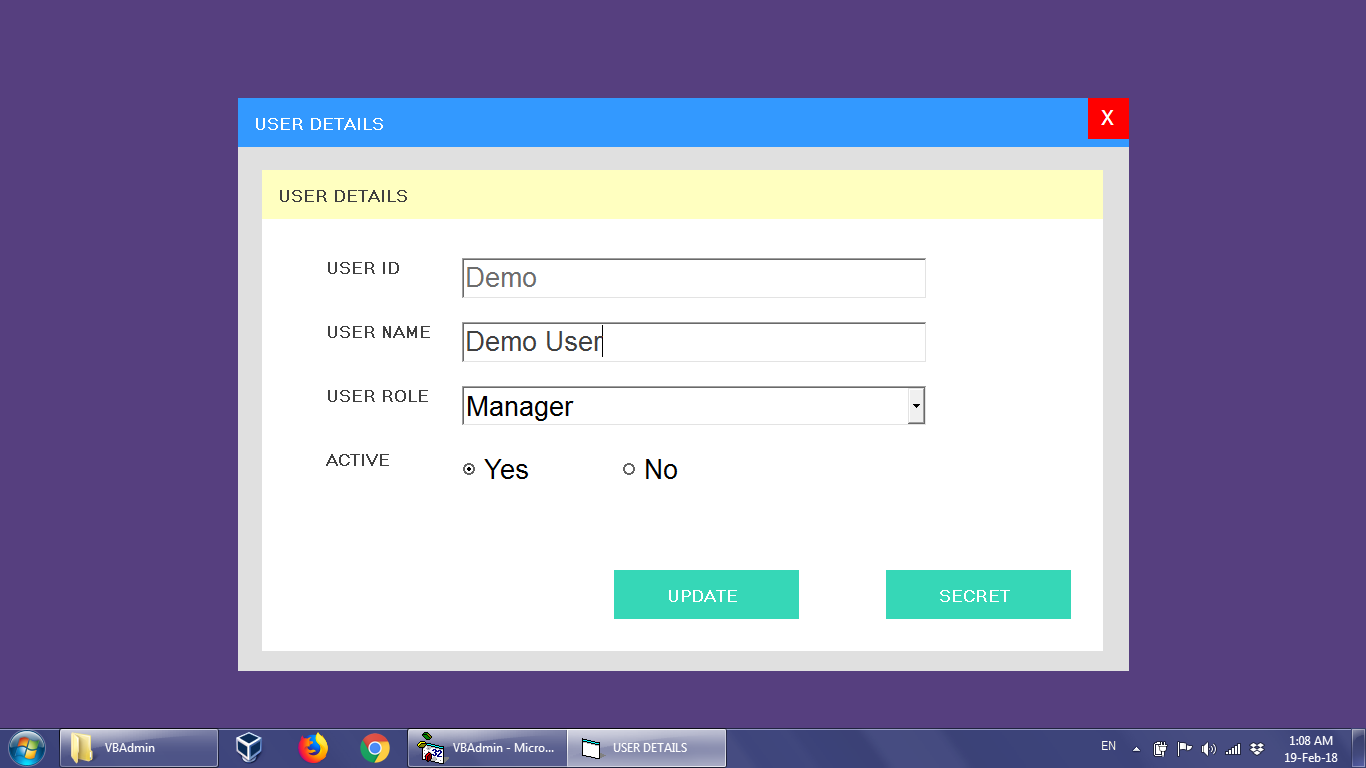The height and width of the screenshot is (768, 1366).
Task: Click the UPDATE button
Action: (706, 595)
